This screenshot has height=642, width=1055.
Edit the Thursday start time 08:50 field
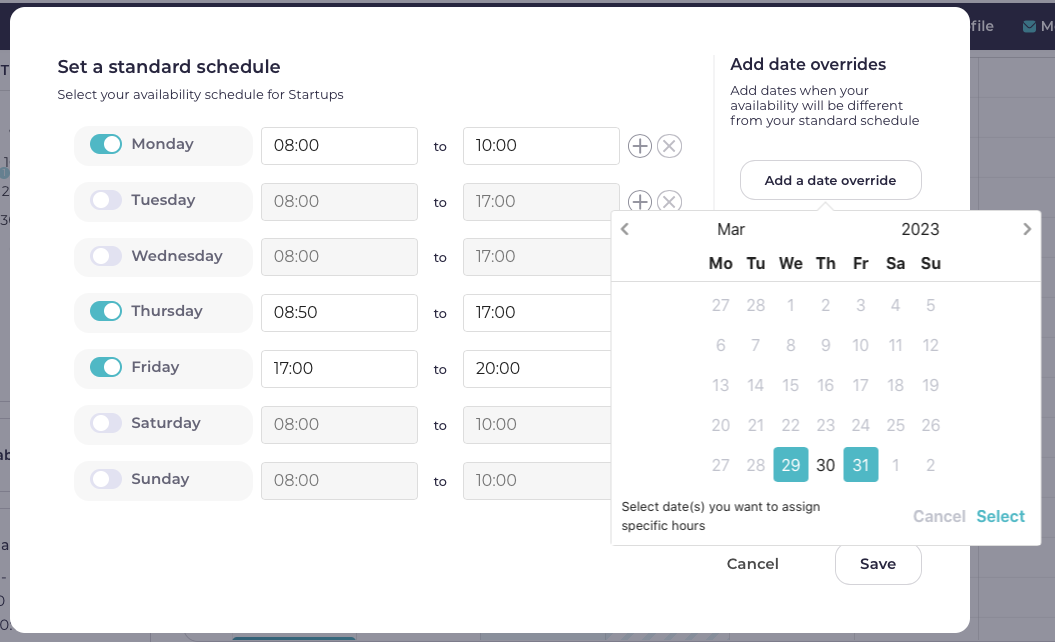339,313
